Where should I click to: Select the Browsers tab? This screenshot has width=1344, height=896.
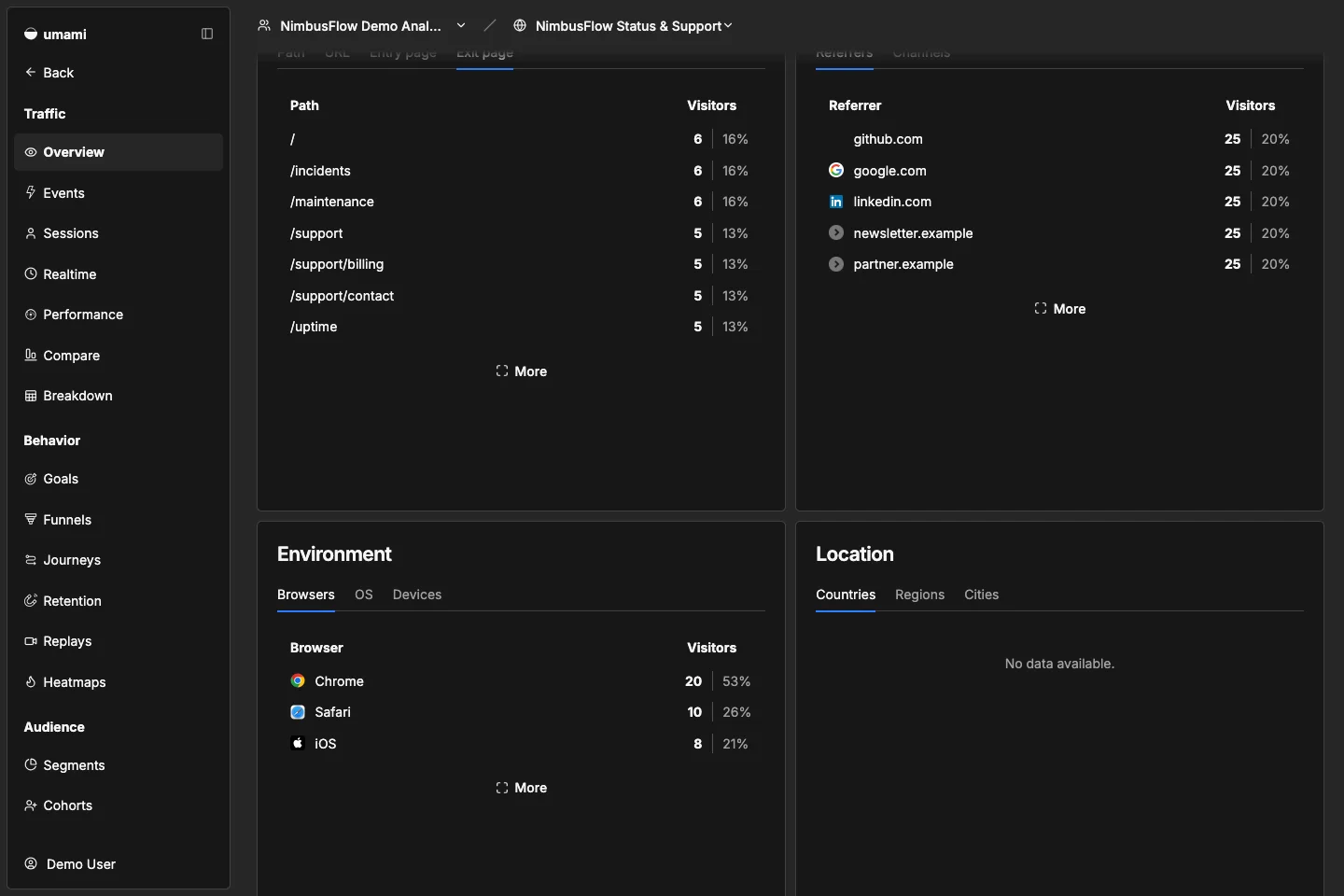[x=306, y=595]
